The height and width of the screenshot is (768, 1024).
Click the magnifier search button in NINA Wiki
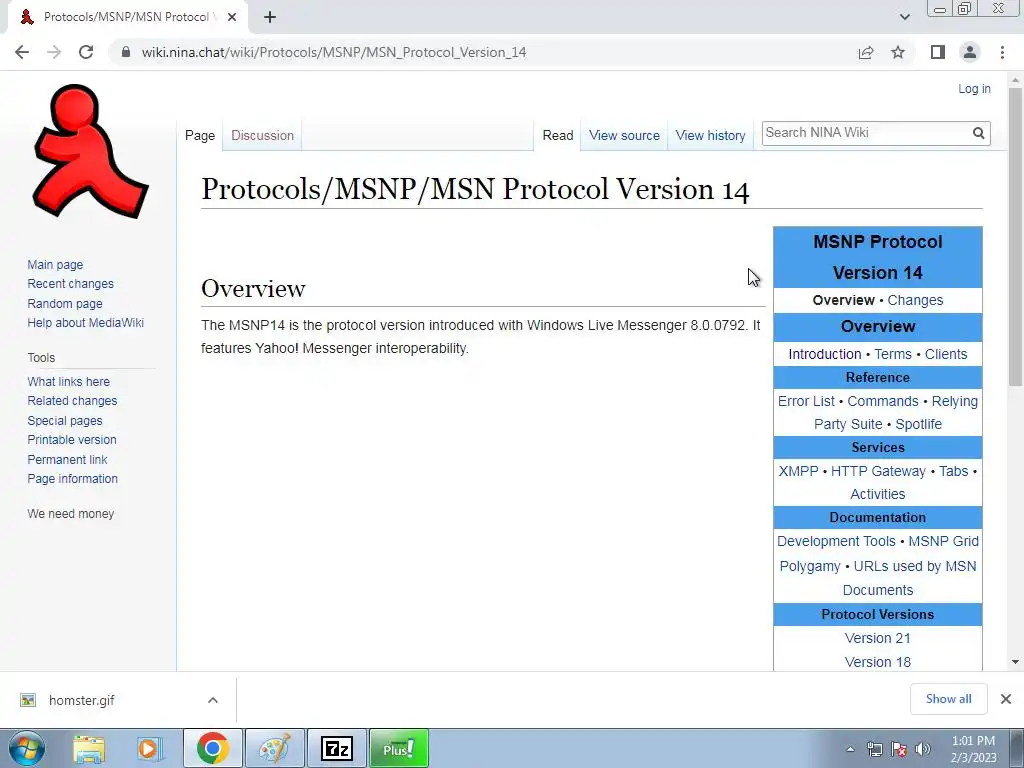(978, 133)
